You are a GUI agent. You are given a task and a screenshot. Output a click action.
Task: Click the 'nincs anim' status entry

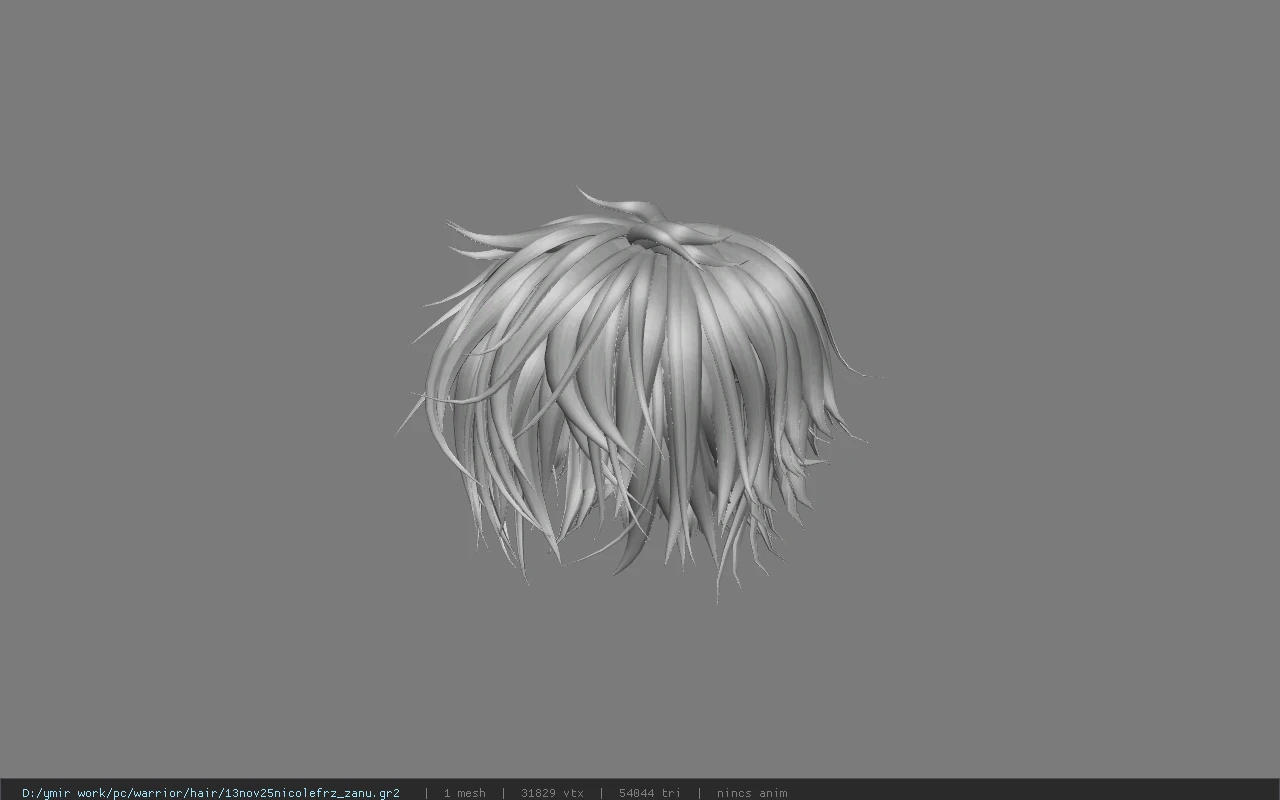752,793
